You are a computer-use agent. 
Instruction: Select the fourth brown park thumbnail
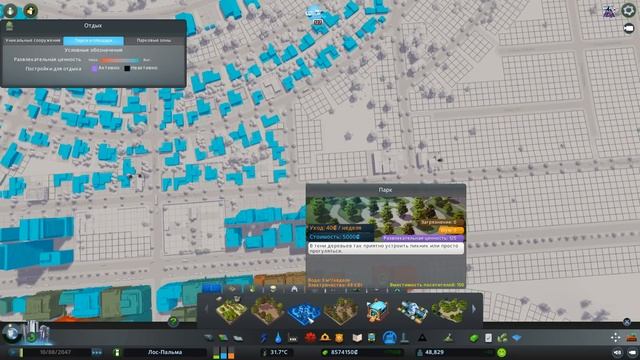341,311
